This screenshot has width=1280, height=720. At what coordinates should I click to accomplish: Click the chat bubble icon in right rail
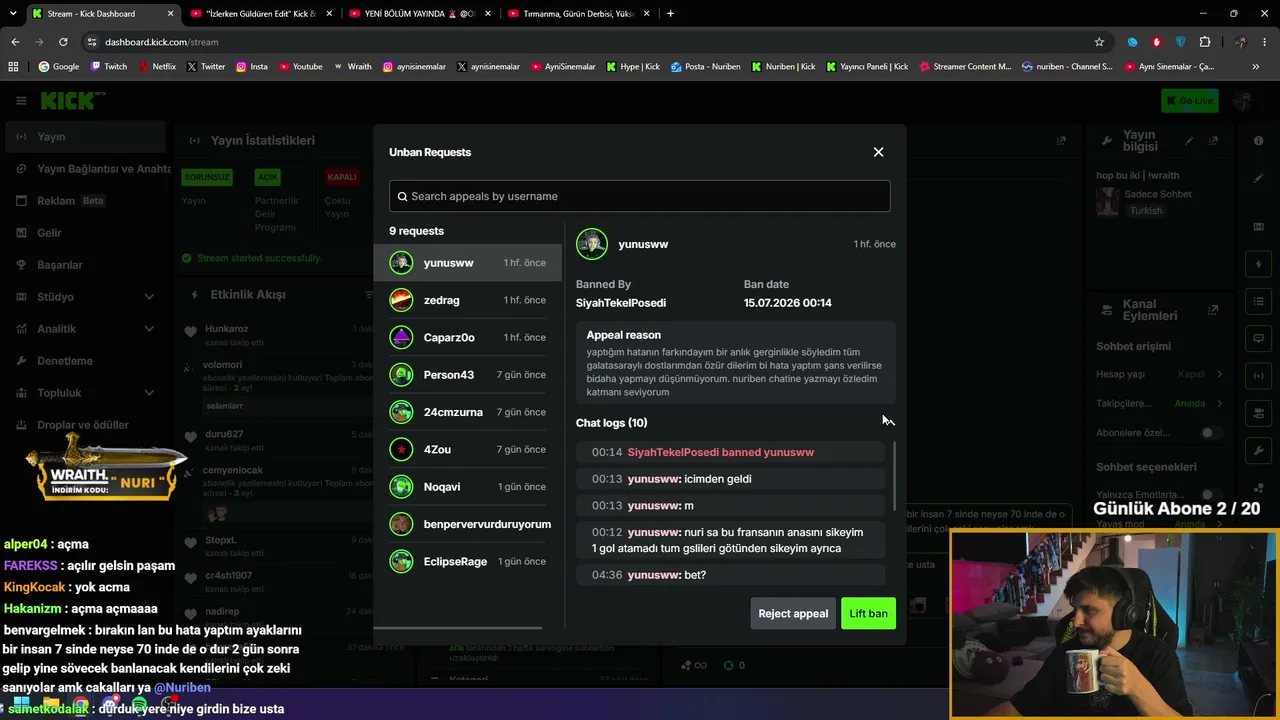(x=1258, y=339)
